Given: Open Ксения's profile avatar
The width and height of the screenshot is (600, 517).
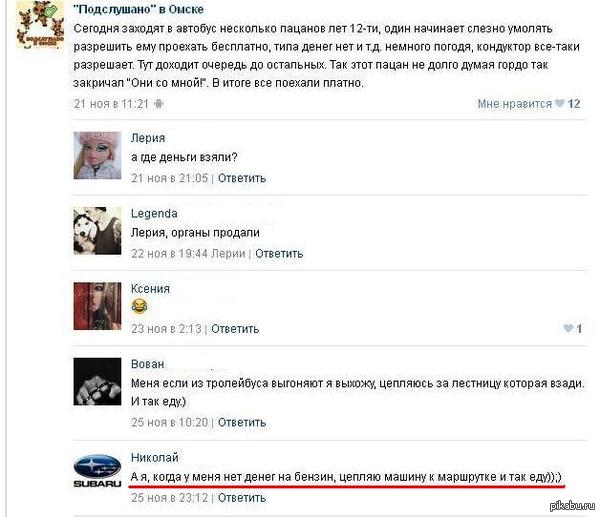Looking at the screenshot, I should pyautogui.click(x=97, y=306).
